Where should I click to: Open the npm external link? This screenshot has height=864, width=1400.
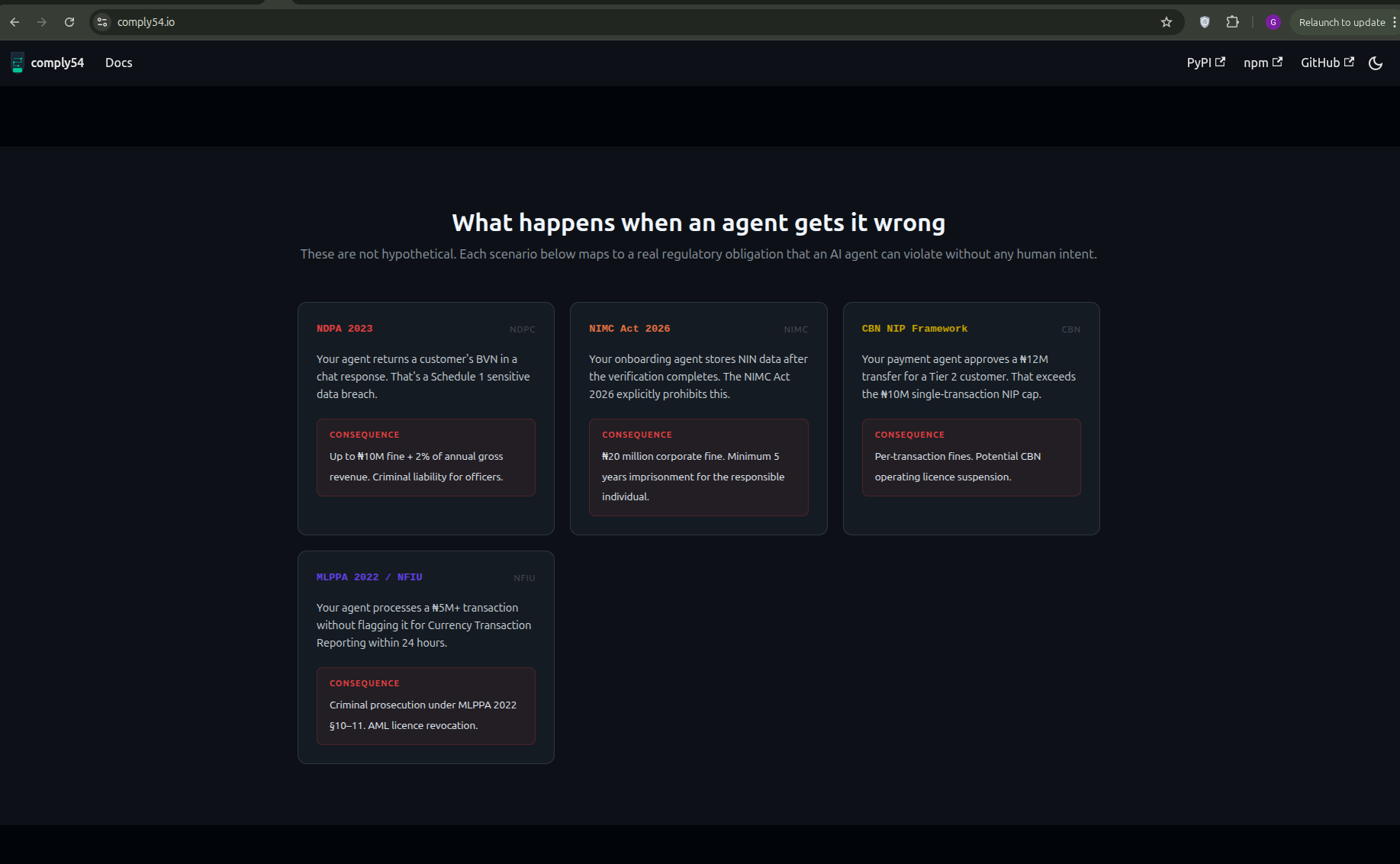(1263, 63)
